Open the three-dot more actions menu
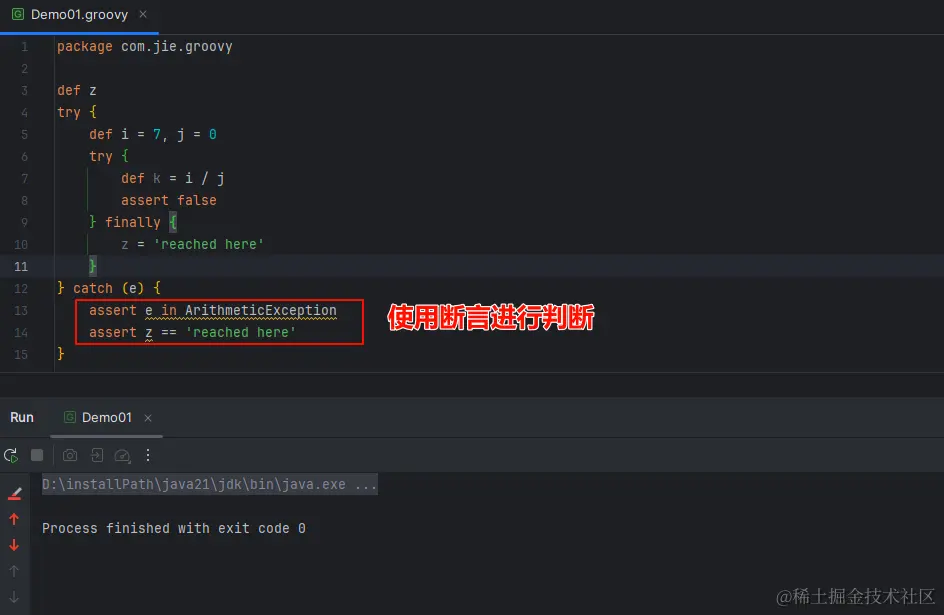The width and height of the screenshot is (944, 615). click(x=148, y=455)
